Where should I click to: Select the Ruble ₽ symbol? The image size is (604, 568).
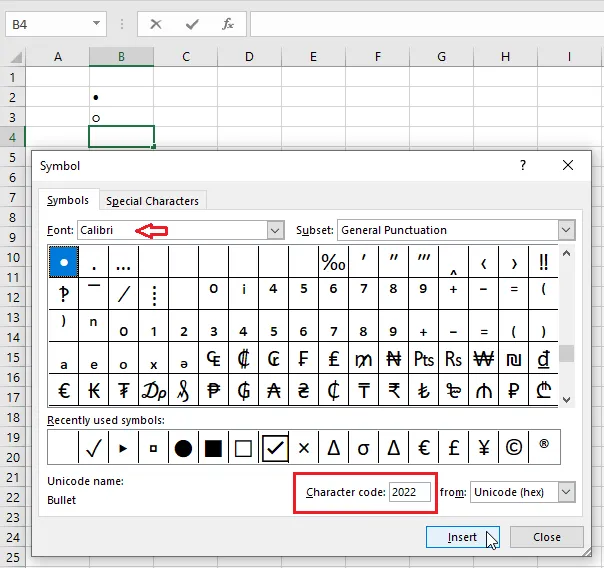pyautogui.click(x=513, y=390)
